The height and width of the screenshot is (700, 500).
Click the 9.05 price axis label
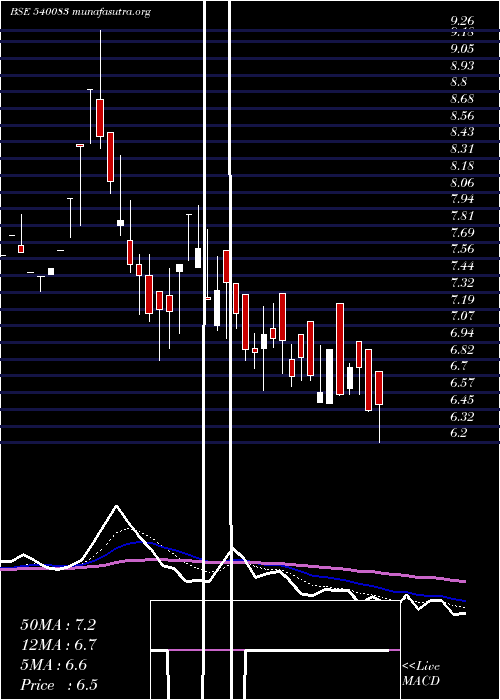462,49
